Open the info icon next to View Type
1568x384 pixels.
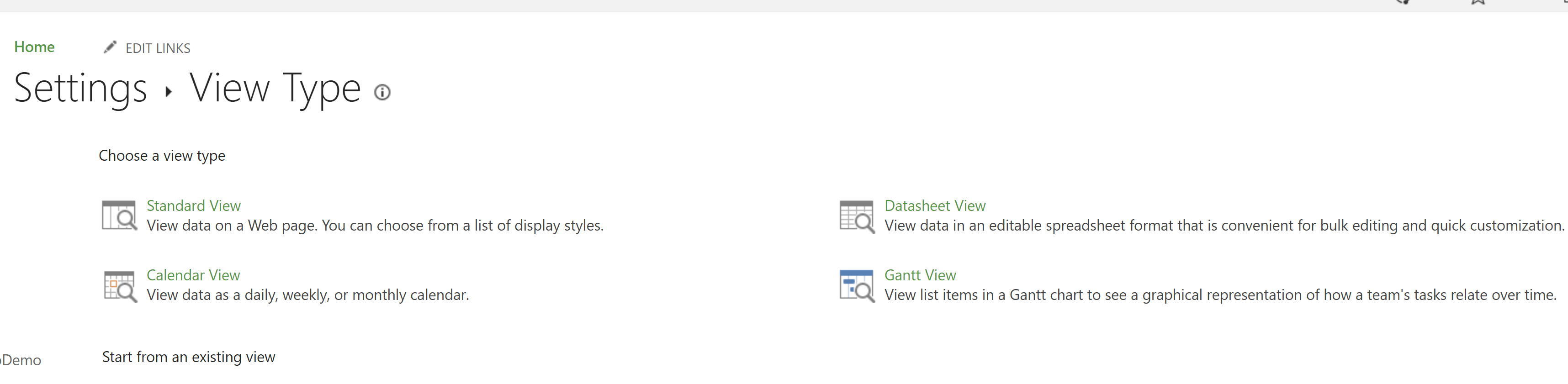[x=382, y=93]
